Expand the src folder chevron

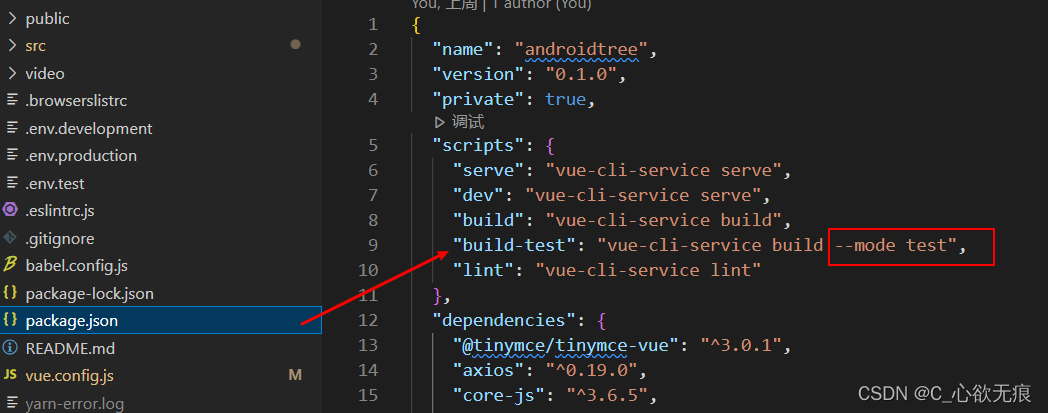click(11, 46)
